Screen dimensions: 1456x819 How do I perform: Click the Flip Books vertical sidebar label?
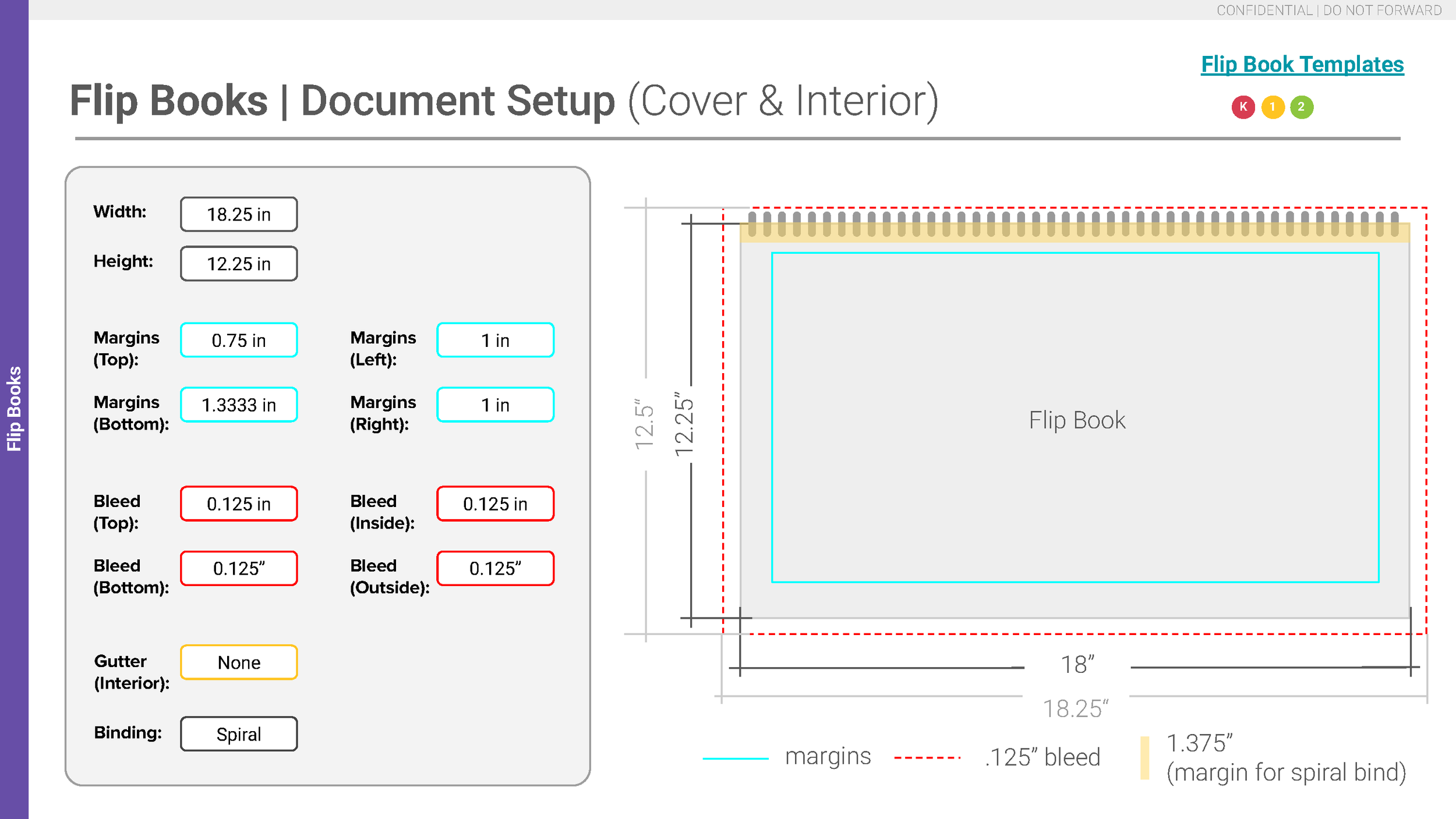14,409
